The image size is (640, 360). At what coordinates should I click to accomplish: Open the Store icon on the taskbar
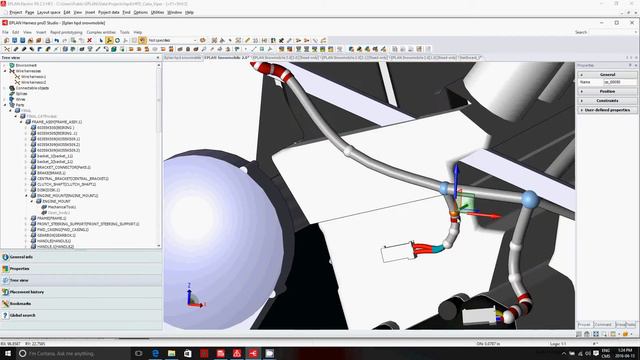coord(188,353)
